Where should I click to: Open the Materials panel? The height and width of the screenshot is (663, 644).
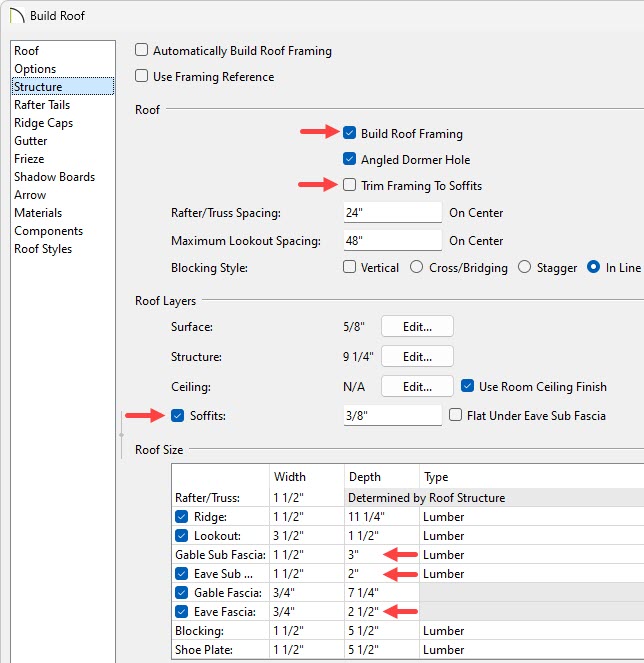point(63,213)
